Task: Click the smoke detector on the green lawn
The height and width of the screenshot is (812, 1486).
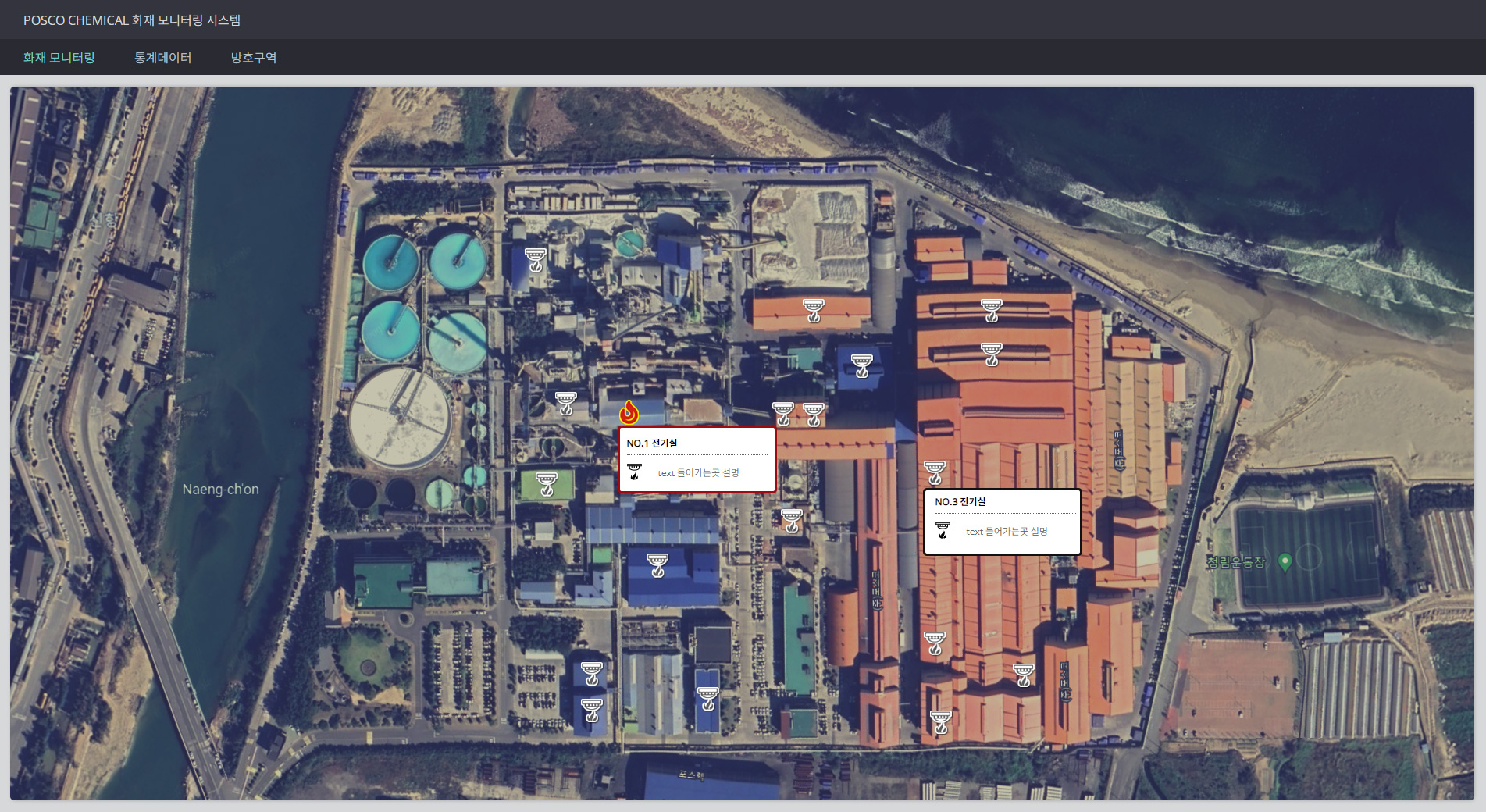Action: (x=547, y=483)
